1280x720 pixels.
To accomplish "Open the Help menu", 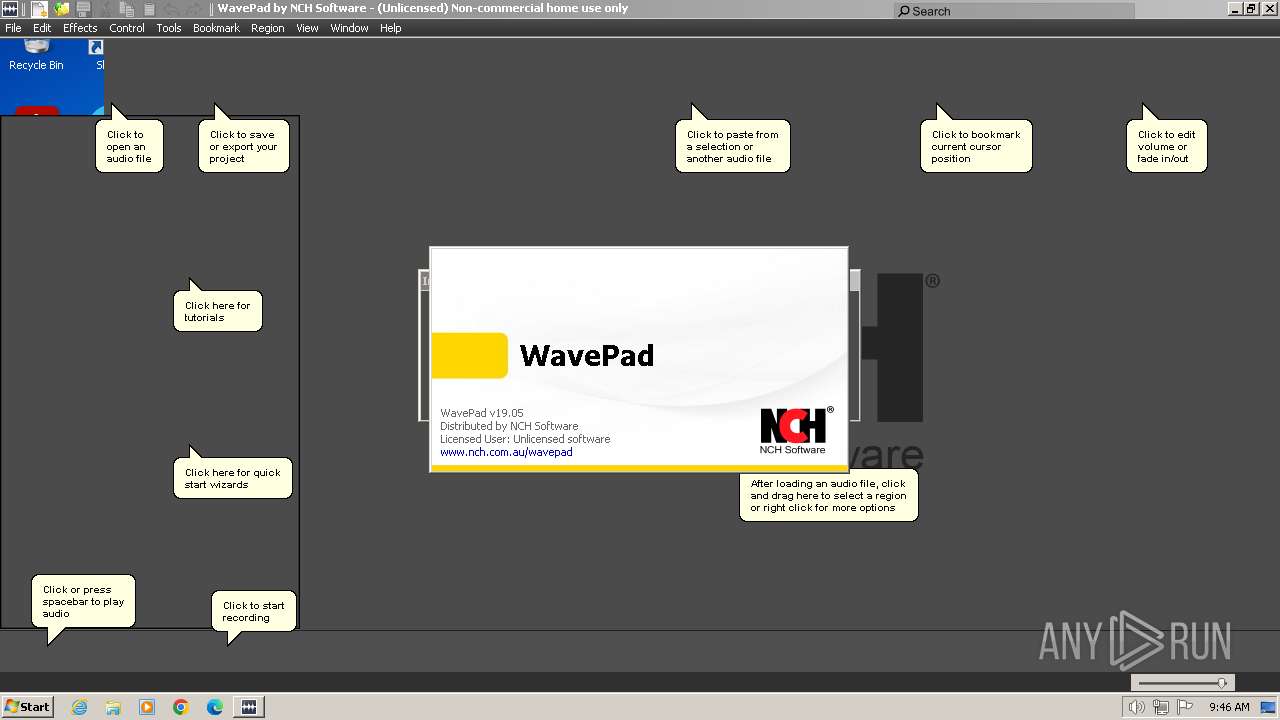I will click(391, 28).
